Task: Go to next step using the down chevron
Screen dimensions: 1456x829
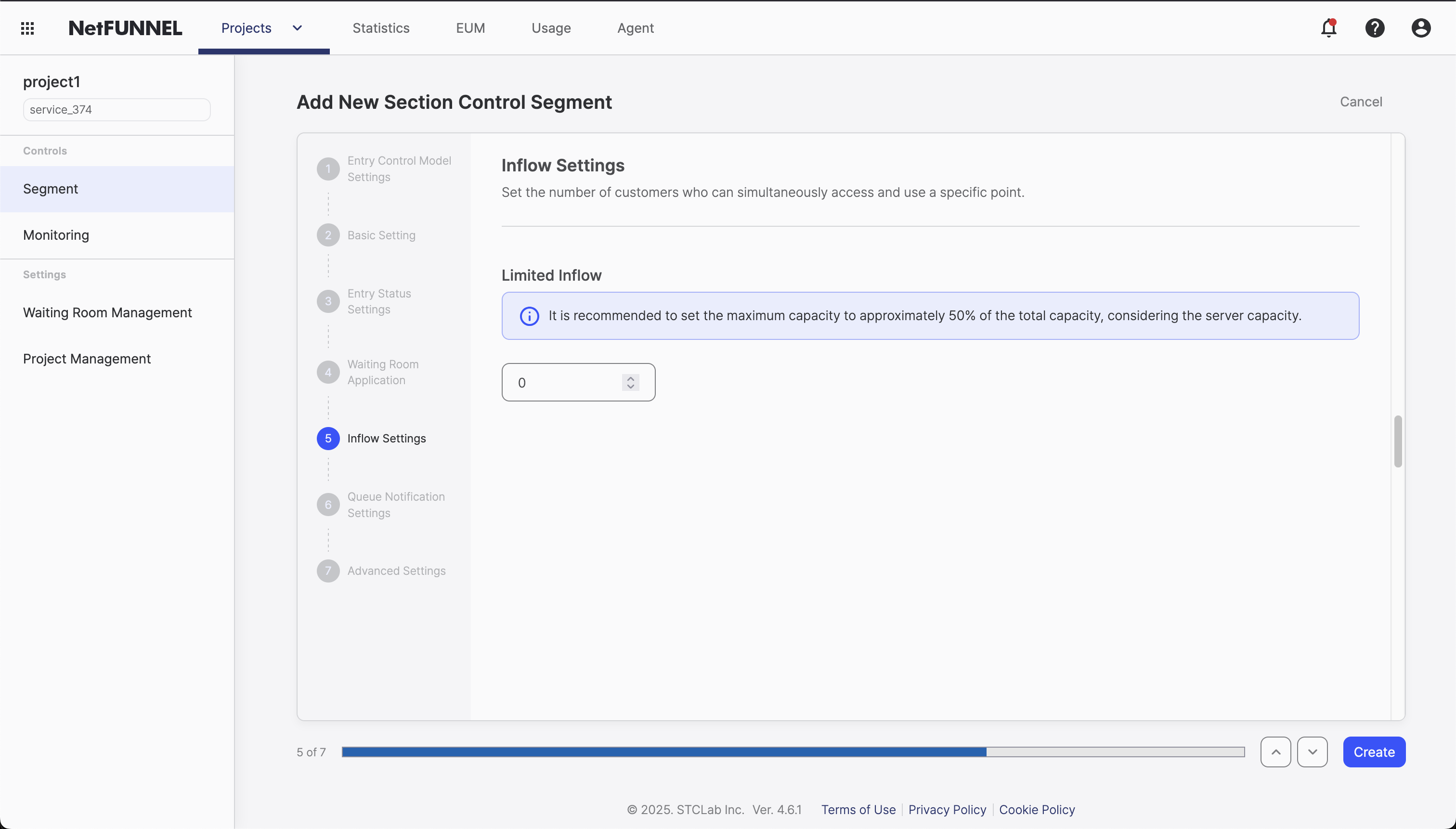Action: pyautogui.click(x=1313, y=751)
